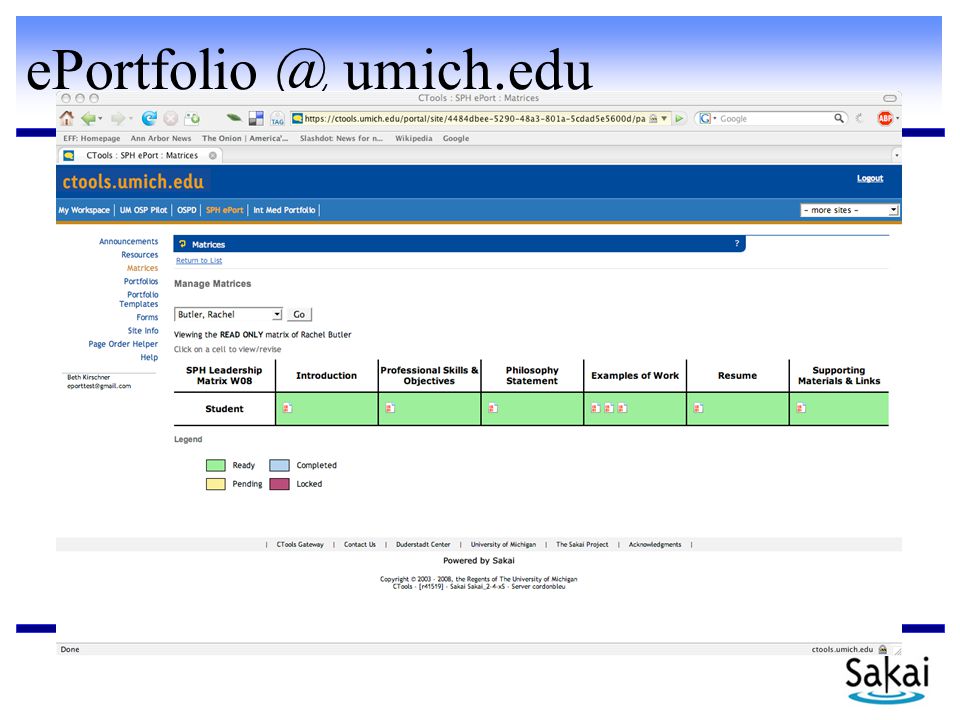Open the Ann Arbor News bookmark
This screenshot has width=960, height=720.
point(160,138)
